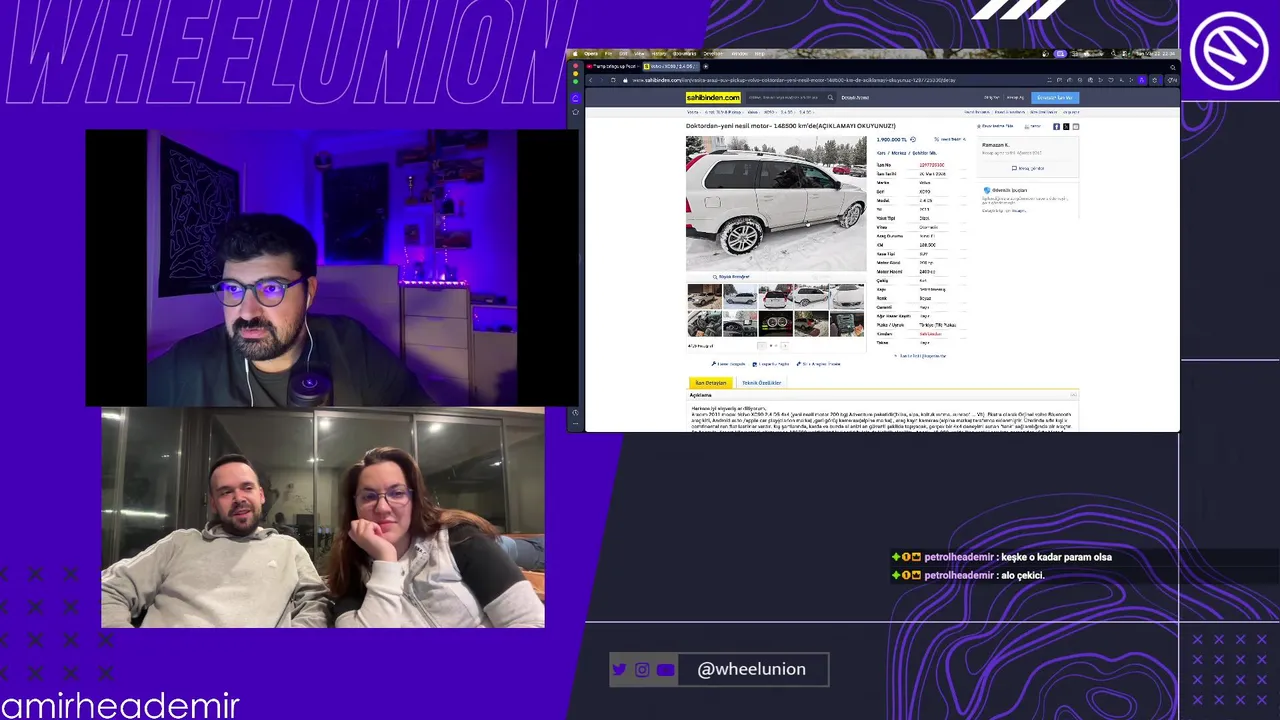The width and height of the screenshot is (1280, 720).
Task: Switch to the İlan Detayları tab
Action: click(x=711, y=383)
